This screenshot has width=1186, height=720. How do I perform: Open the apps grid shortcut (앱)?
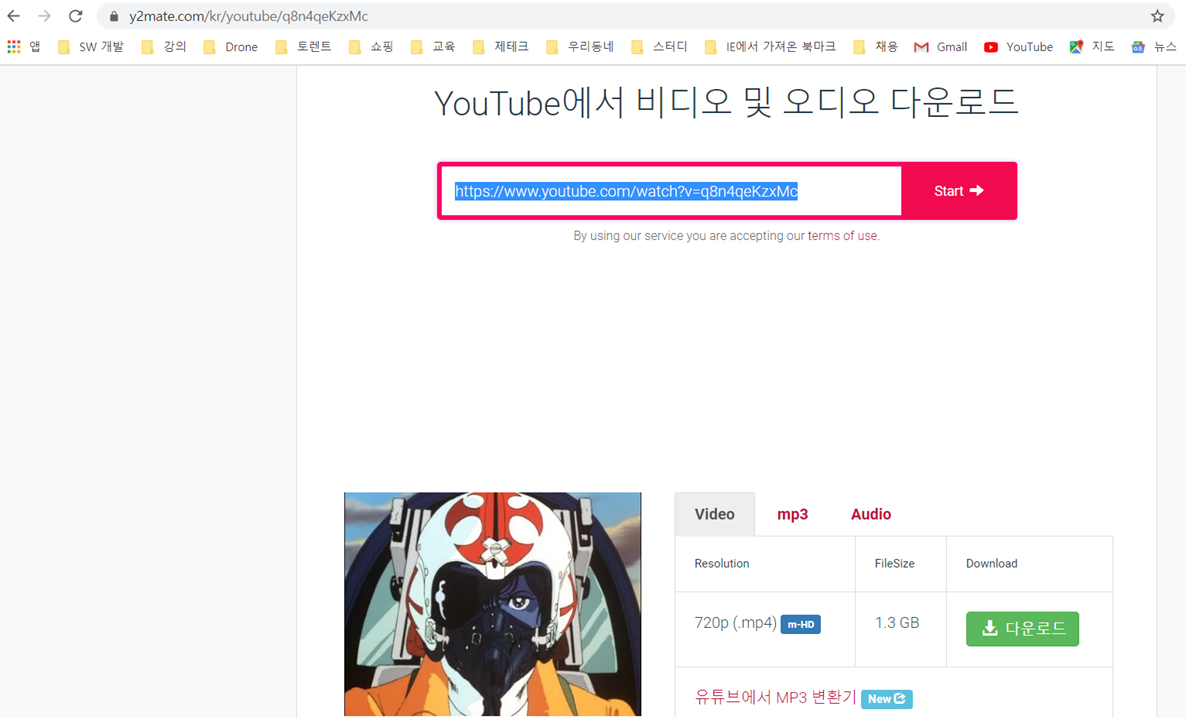[23, 47]
